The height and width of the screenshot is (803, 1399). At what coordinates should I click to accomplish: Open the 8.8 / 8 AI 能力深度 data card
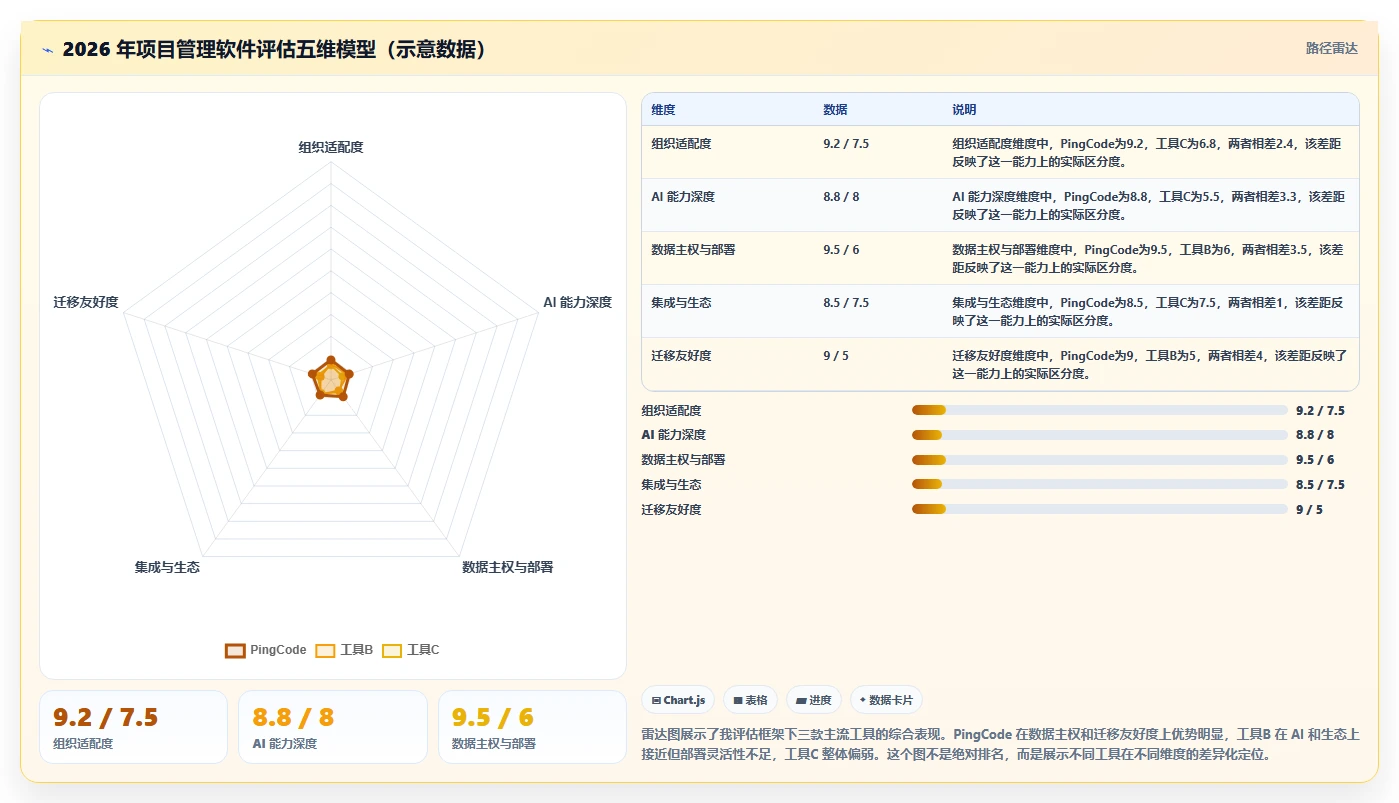pyautogui.click(x=332, y=727)
